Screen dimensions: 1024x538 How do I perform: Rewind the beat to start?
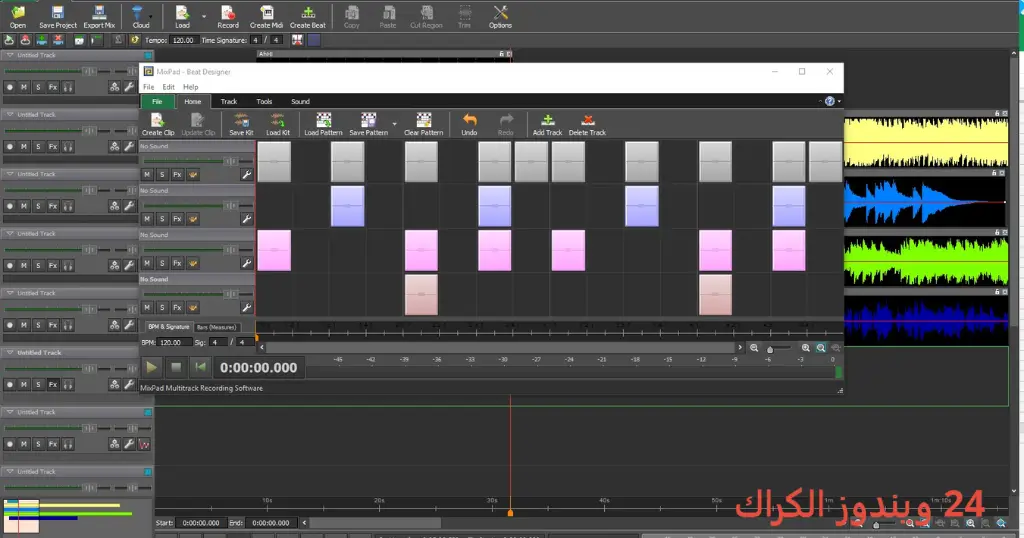point(200,367)
